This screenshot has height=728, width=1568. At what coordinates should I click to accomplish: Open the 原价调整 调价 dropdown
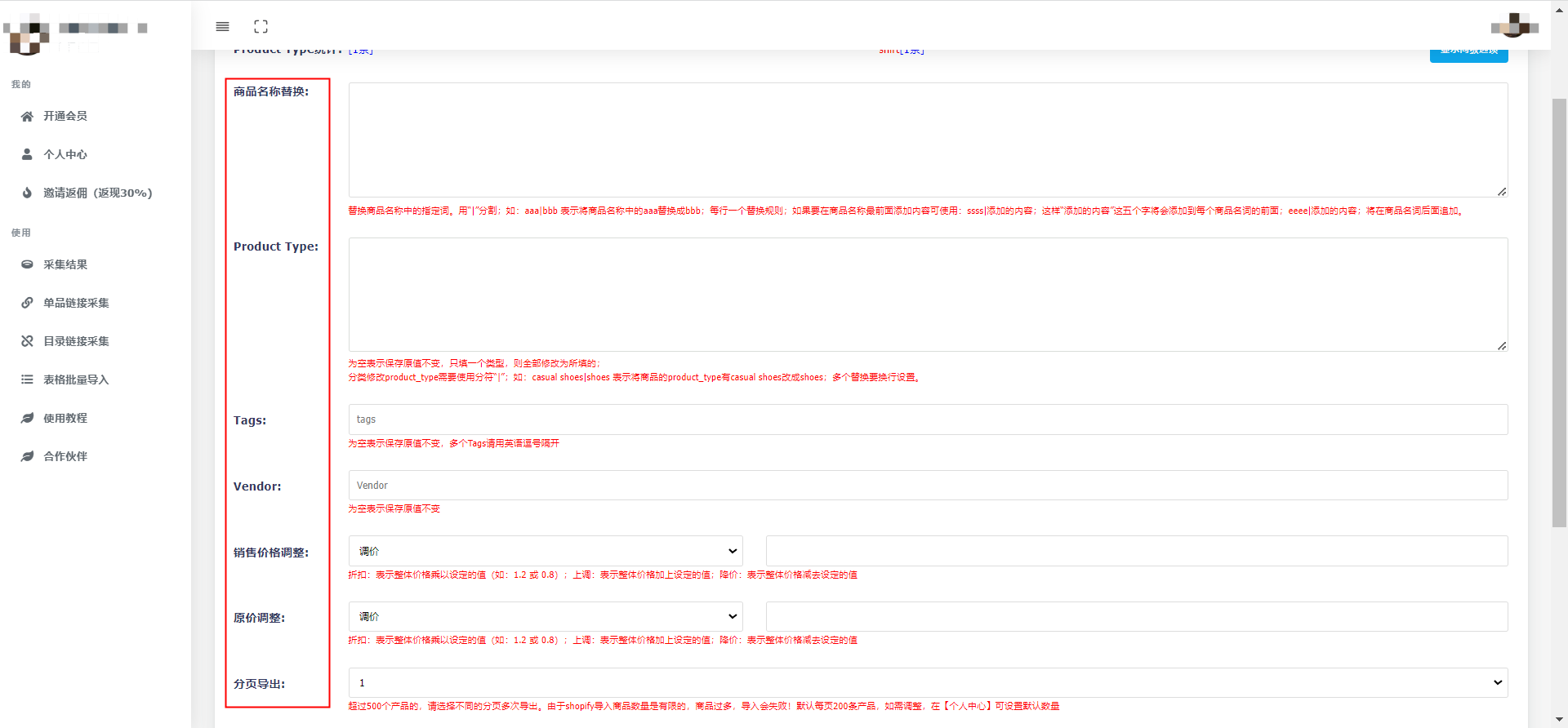click(x=546, y=616)
